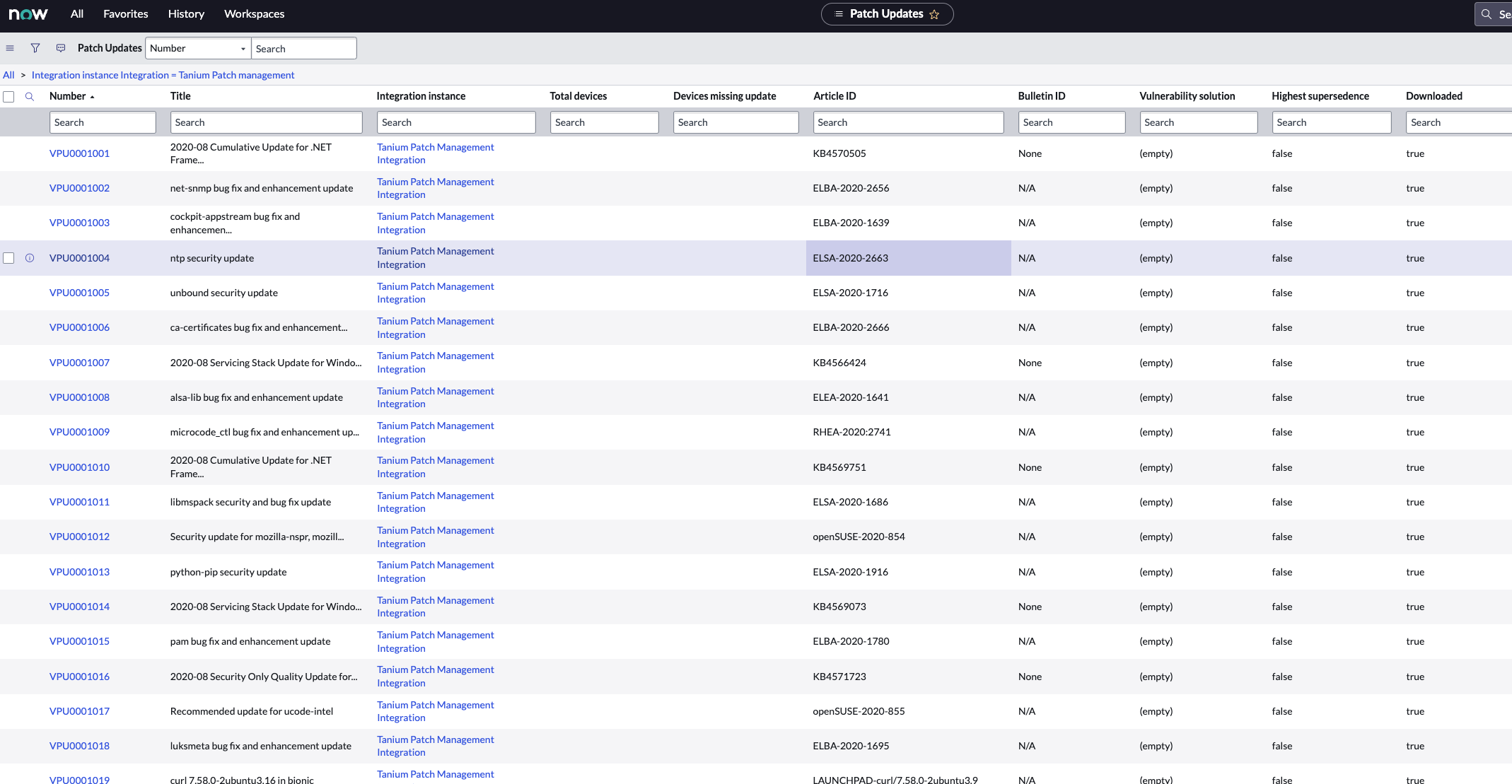Click the global search magnifier icon
1512x784 pixels.
click(x=1486, y=14)
